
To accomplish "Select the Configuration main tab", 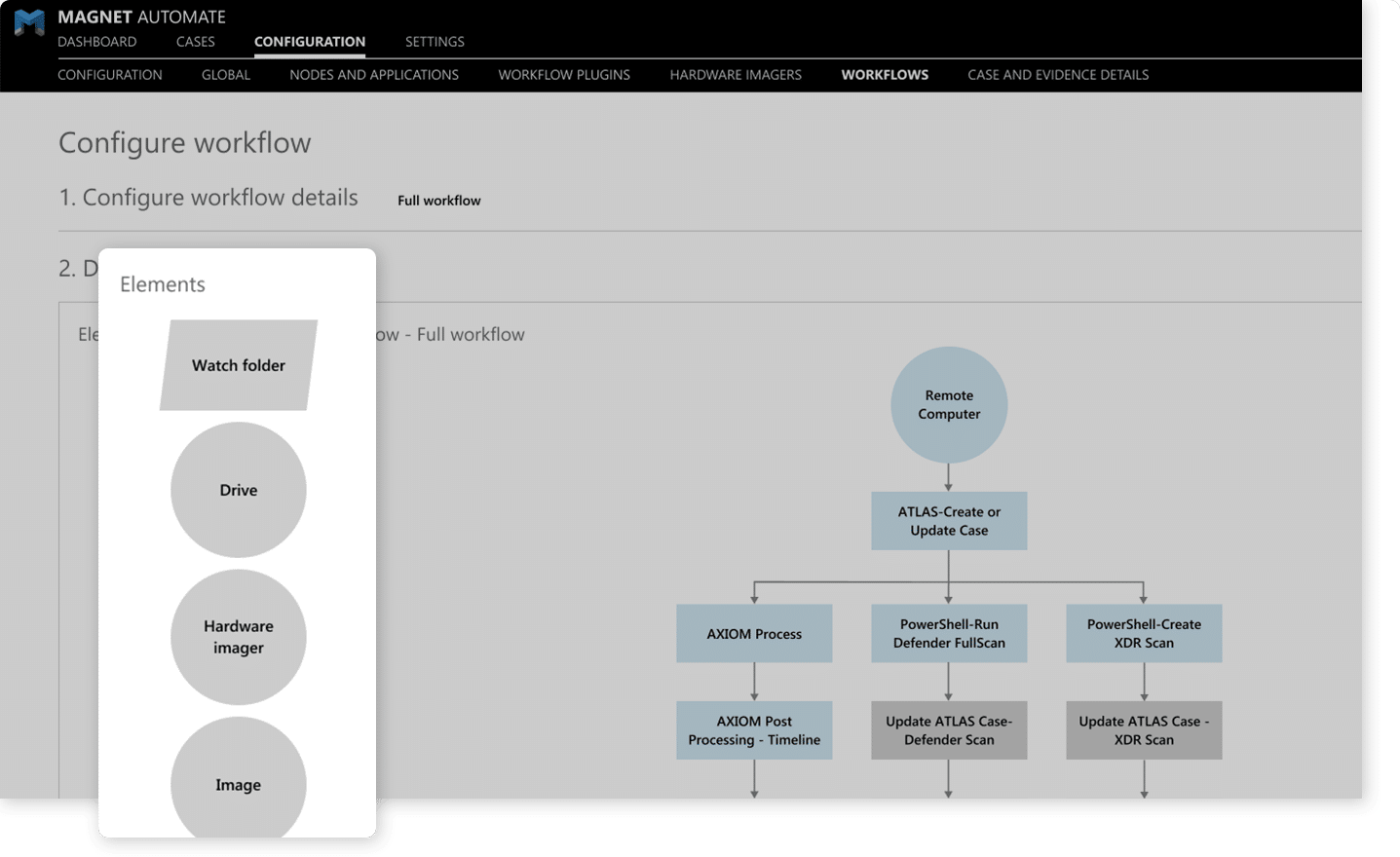I will (x=310, y=42).
